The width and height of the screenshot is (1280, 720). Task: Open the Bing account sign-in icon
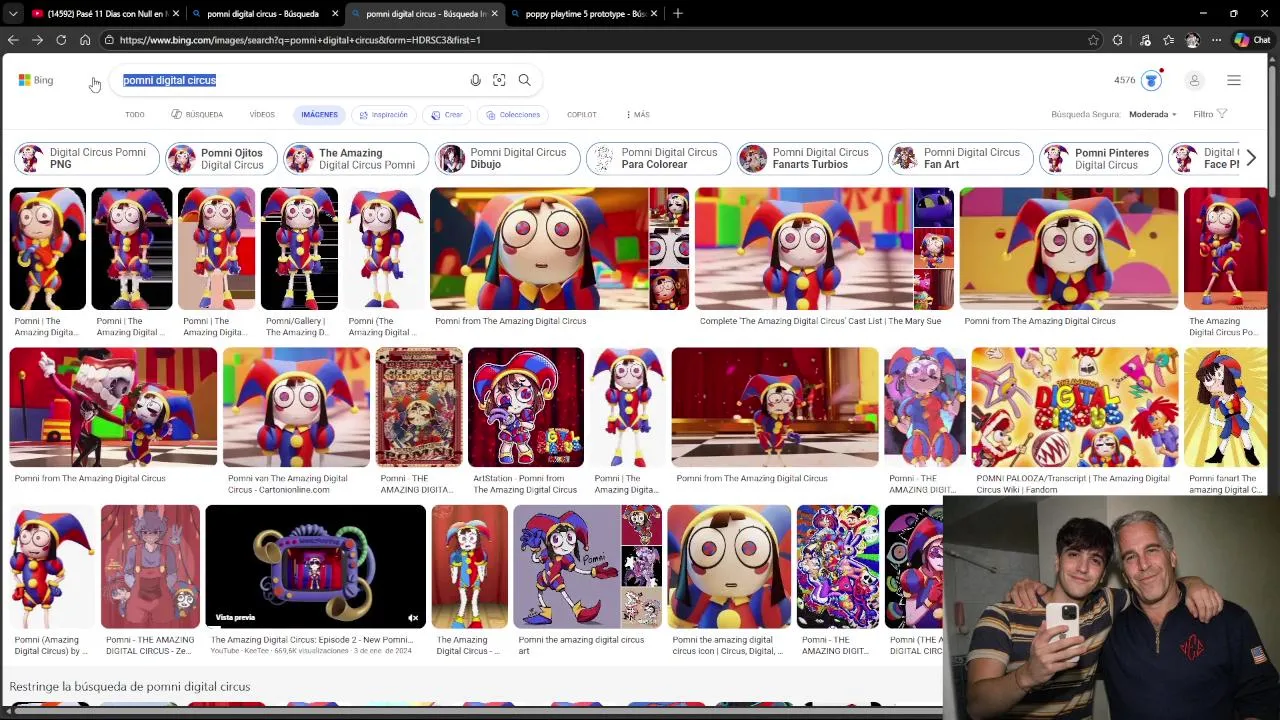pos(1194,80)
